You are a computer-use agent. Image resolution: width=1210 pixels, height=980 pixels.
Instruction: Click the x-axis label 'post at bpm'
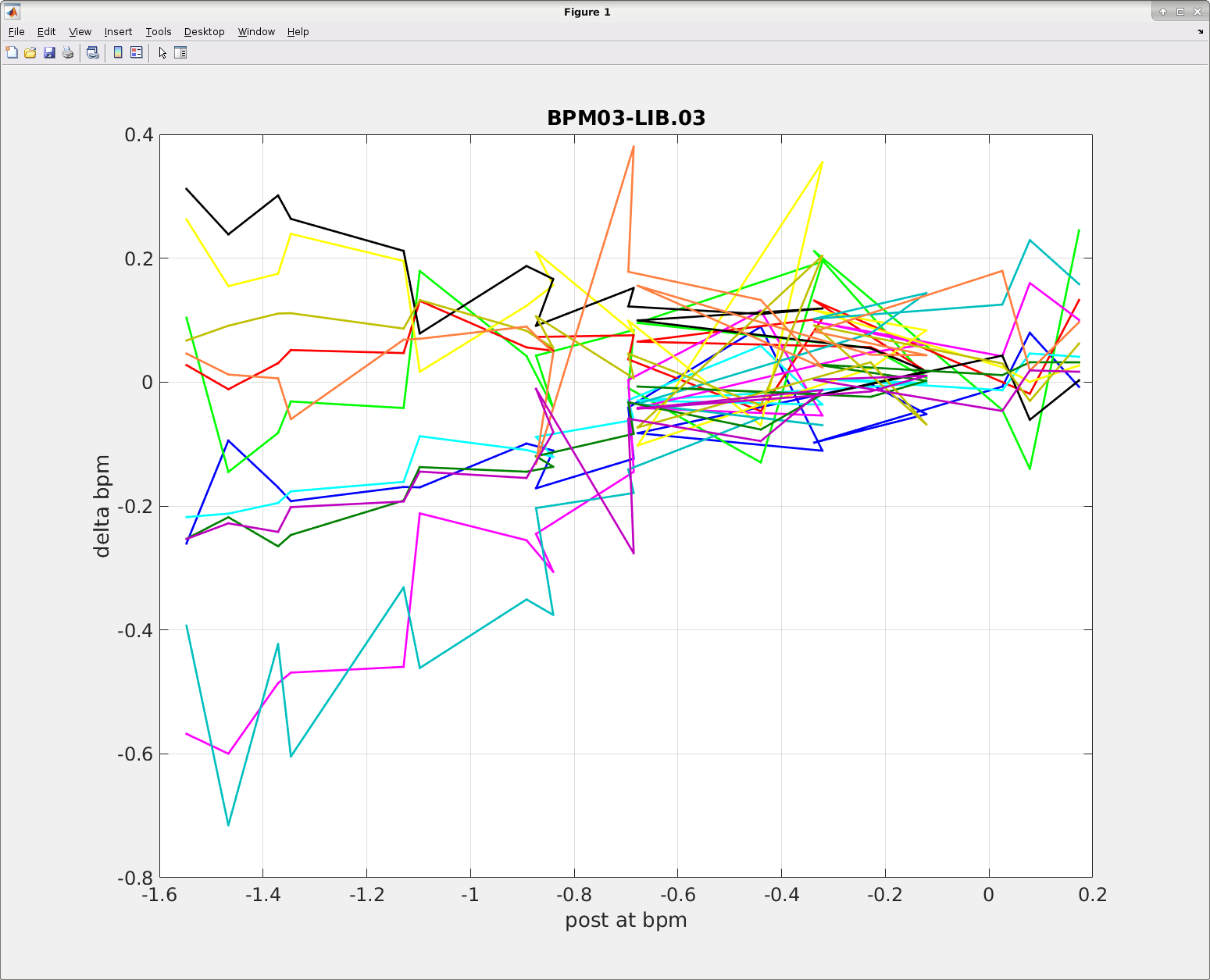626,920
